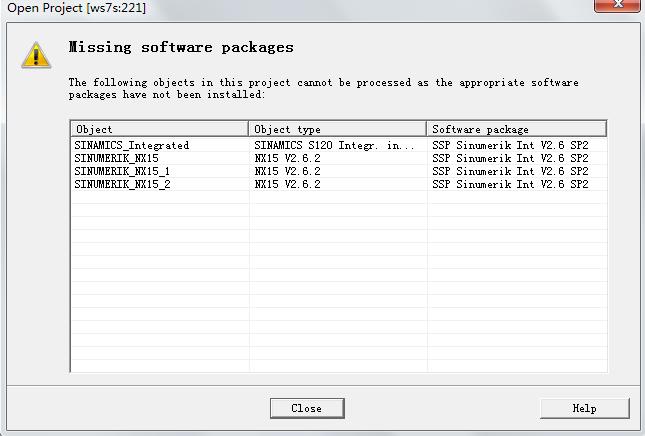This screenshot has height=436, width=645.
Task: Click the Object type column header
Action: tap(337, 129)
